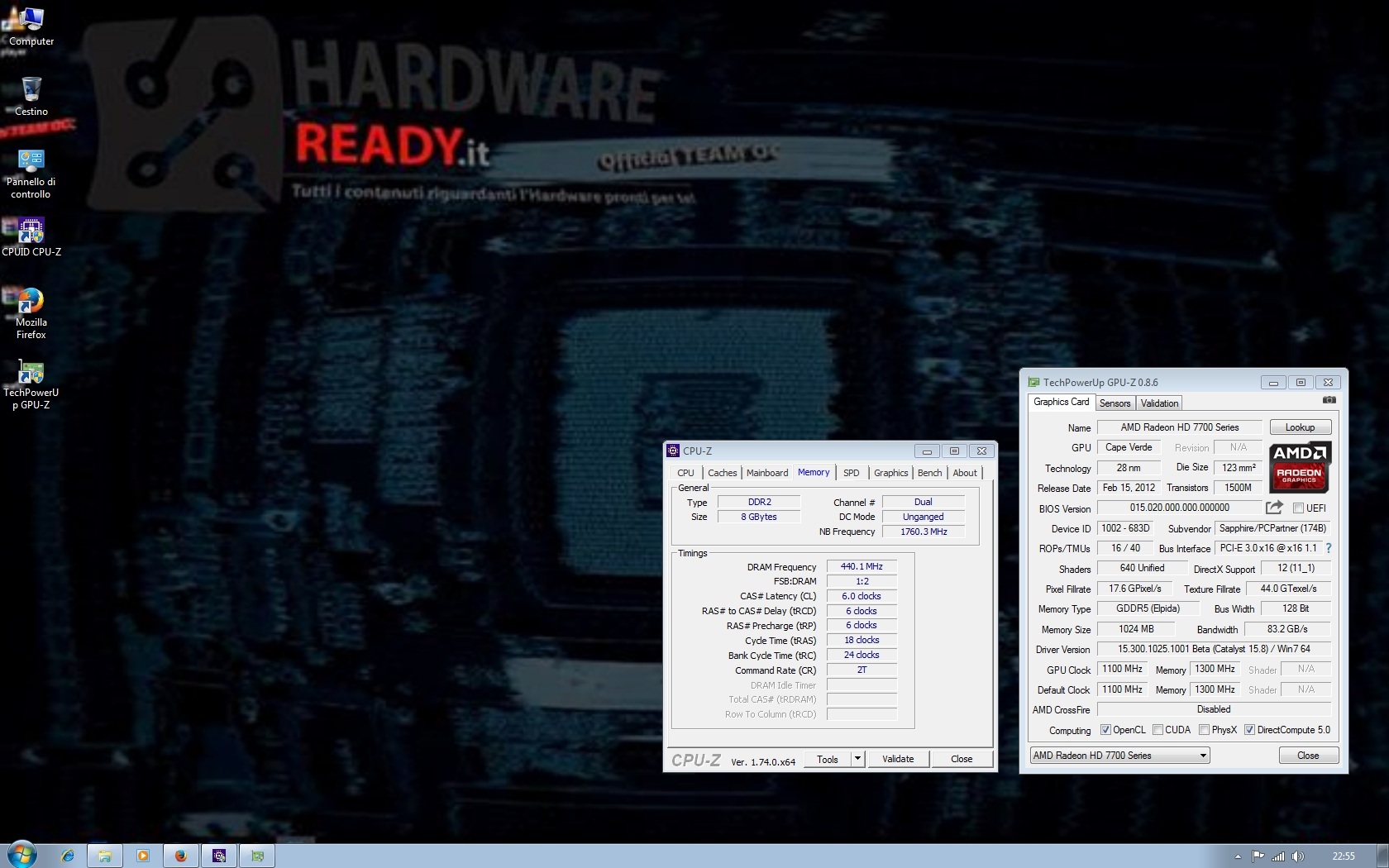Open Internet Explorer from taskbar

coord(68,856)
